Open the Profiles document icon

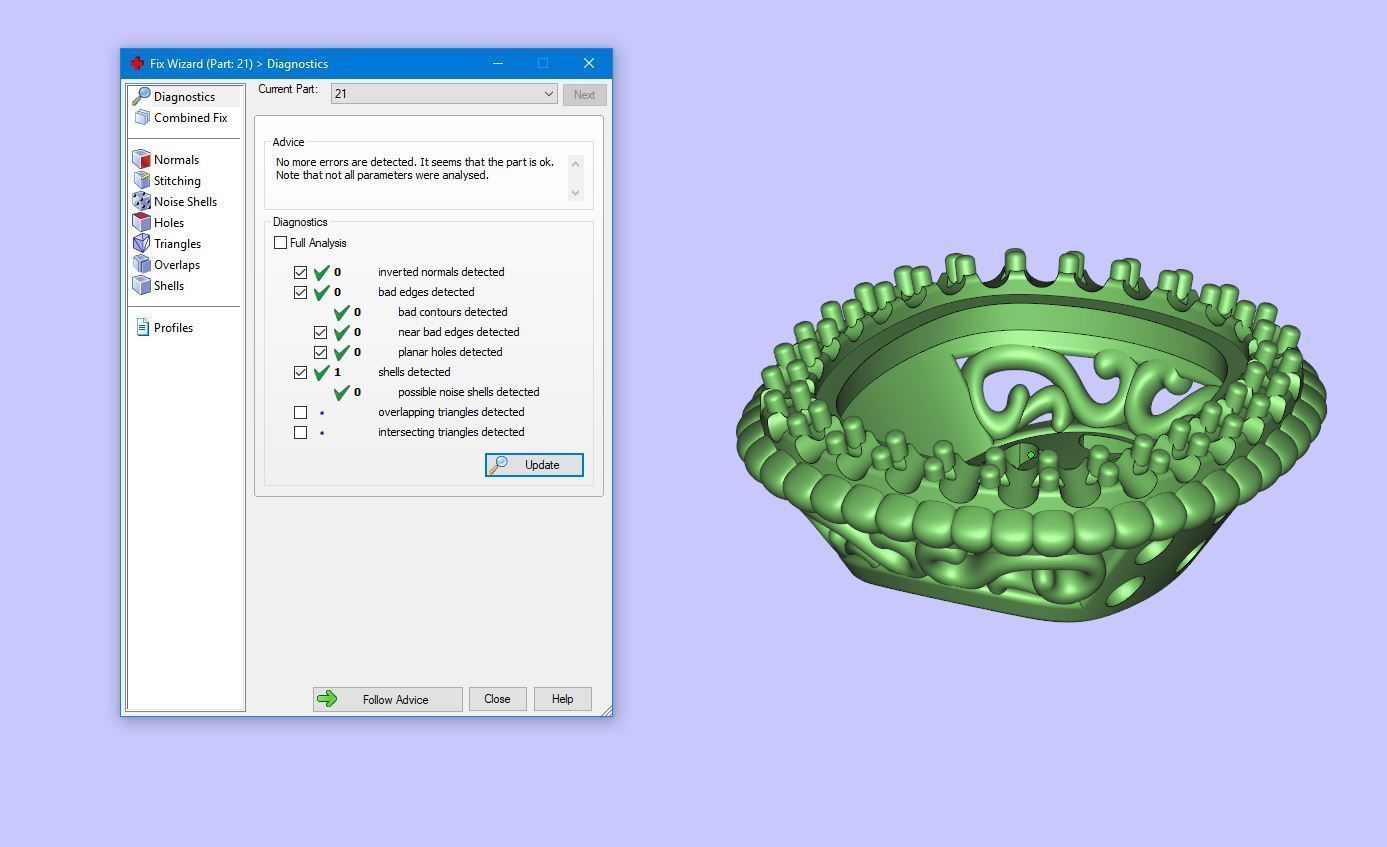pyautogui.click(x=143, y=328)
